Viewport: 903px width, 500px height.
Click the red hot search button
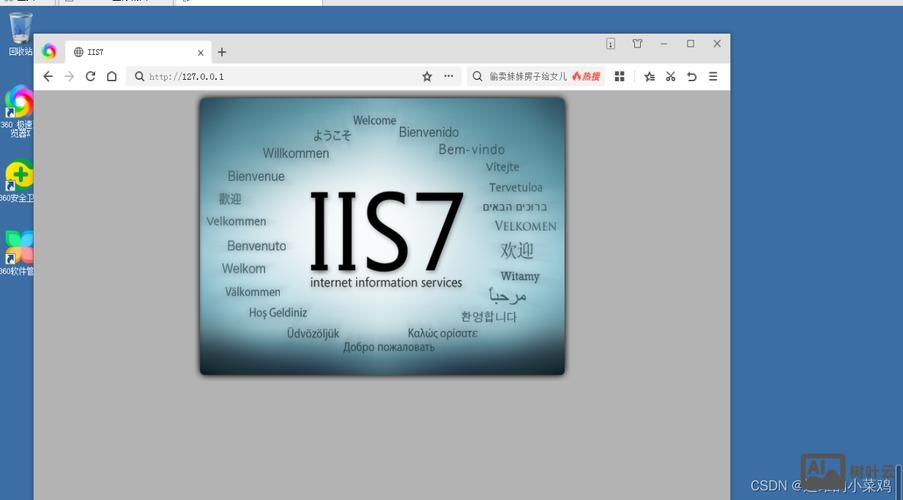pyautogui.click(x=586, y=77)
